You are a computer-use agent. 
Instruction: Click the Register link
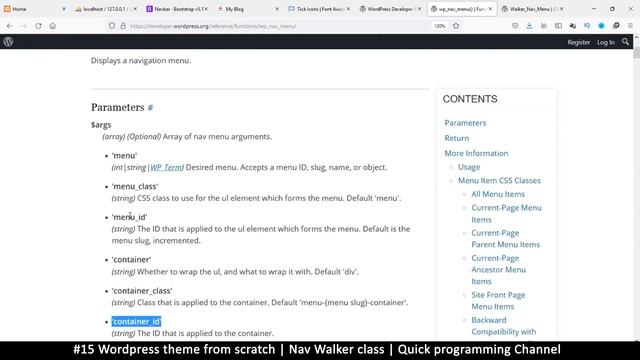click(x=578, y=42)
